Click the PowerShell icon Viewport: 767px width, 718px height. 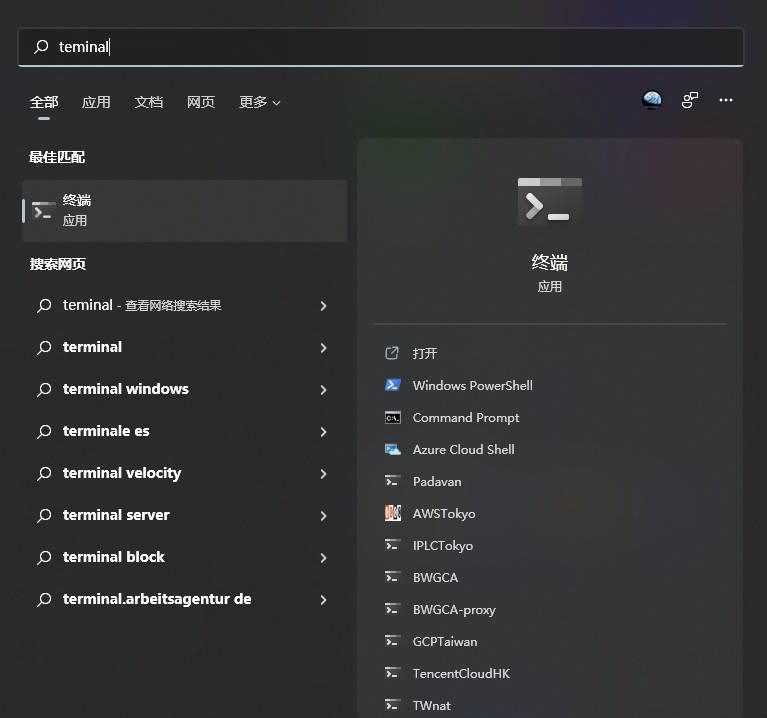(x=393, y=385)
